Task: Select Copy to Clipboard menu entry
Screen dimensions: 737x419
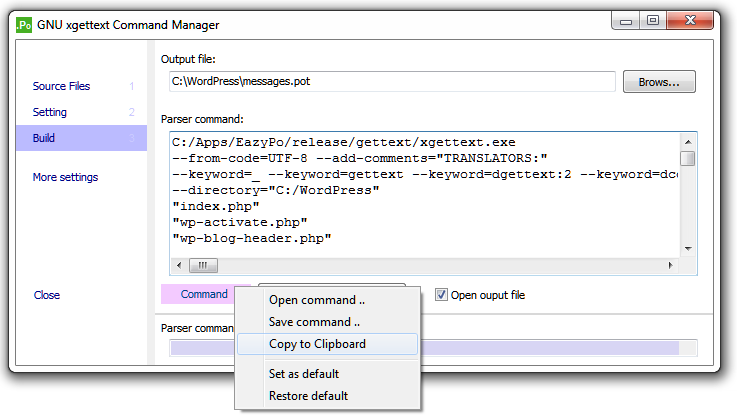Action: click(327, 344)
